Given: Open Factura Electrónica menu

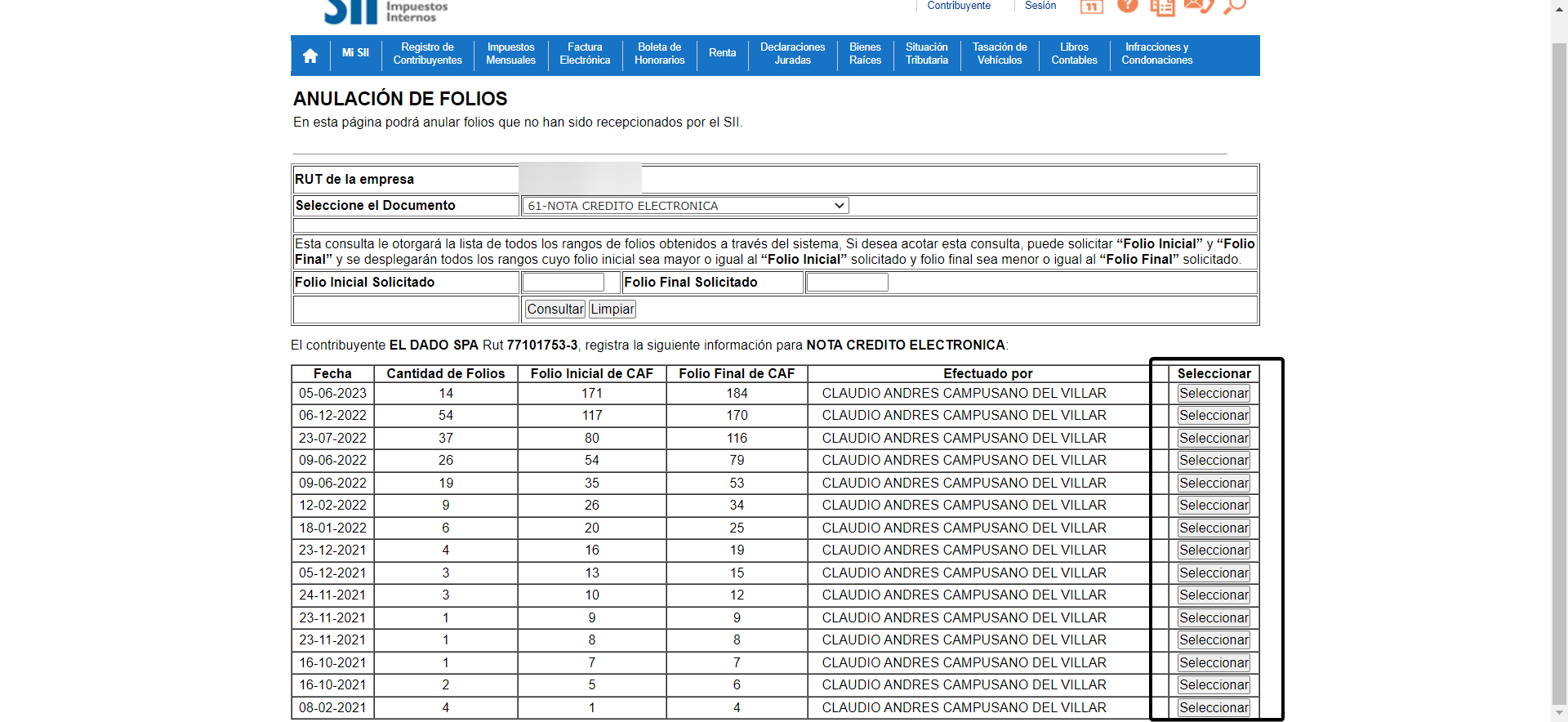Looking at the screenshot, I should (585, 54).
